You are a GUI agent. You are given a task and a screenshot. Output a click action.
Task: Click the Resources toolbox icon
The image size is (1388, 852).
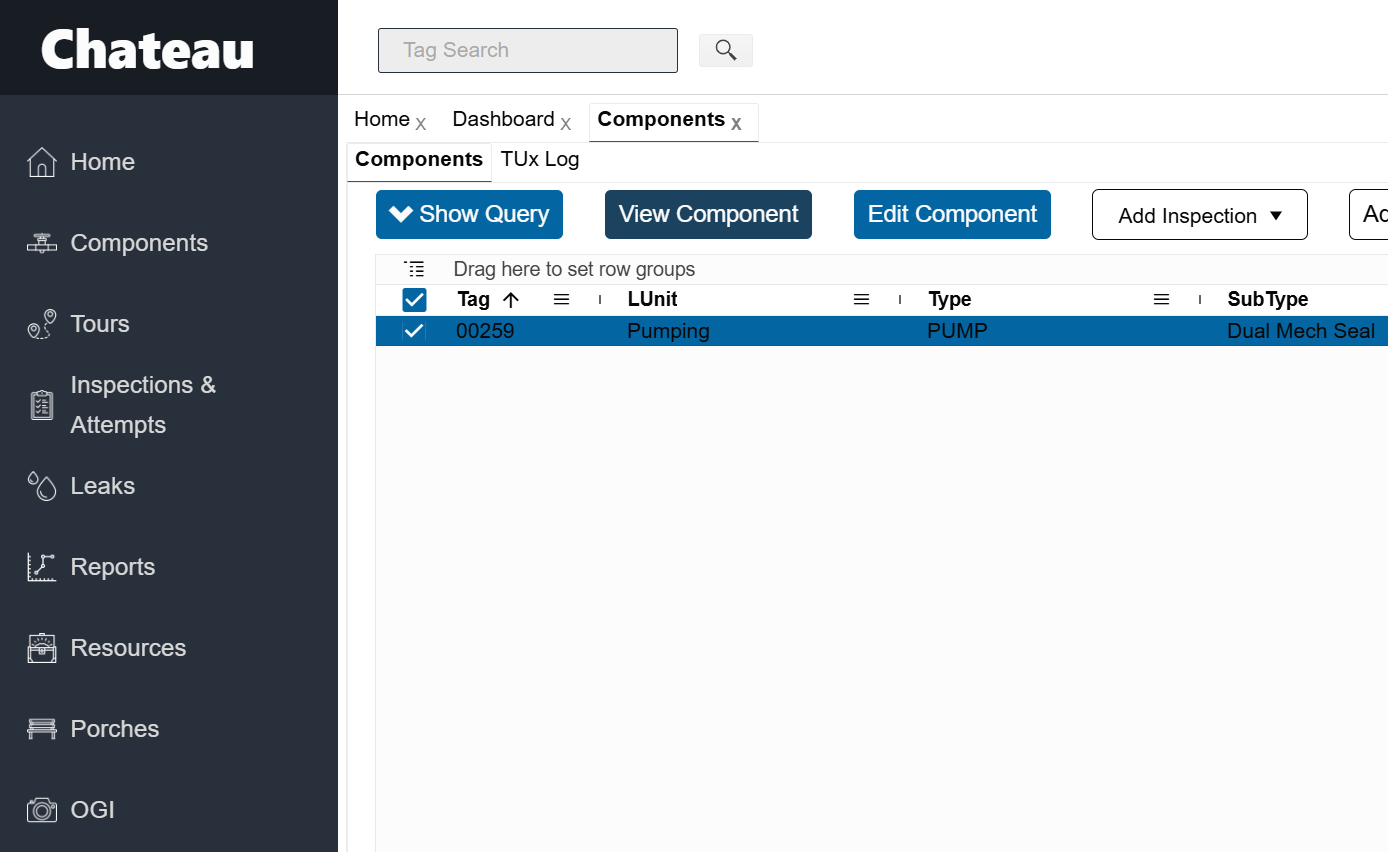click(41, 648)
